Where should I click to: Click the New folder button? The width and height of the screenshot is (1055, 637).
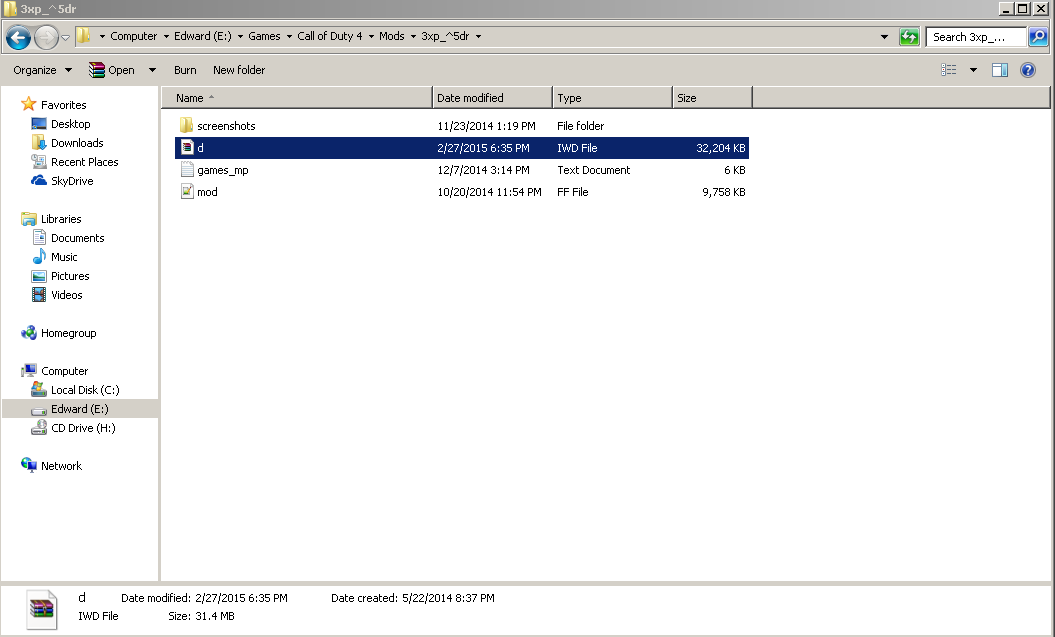click(x=239, y=70)
